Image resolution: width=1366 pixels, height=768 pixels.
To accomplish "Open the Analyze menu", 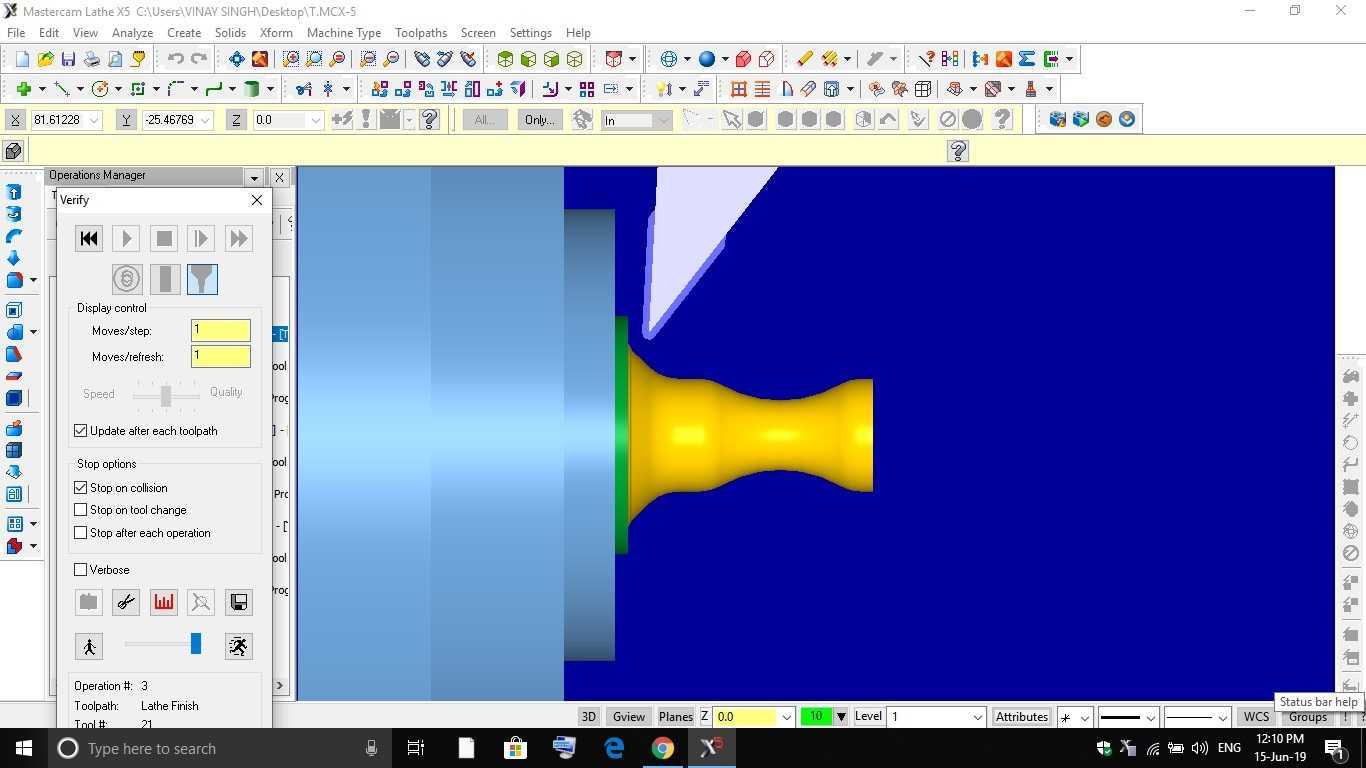I will 132,33.
